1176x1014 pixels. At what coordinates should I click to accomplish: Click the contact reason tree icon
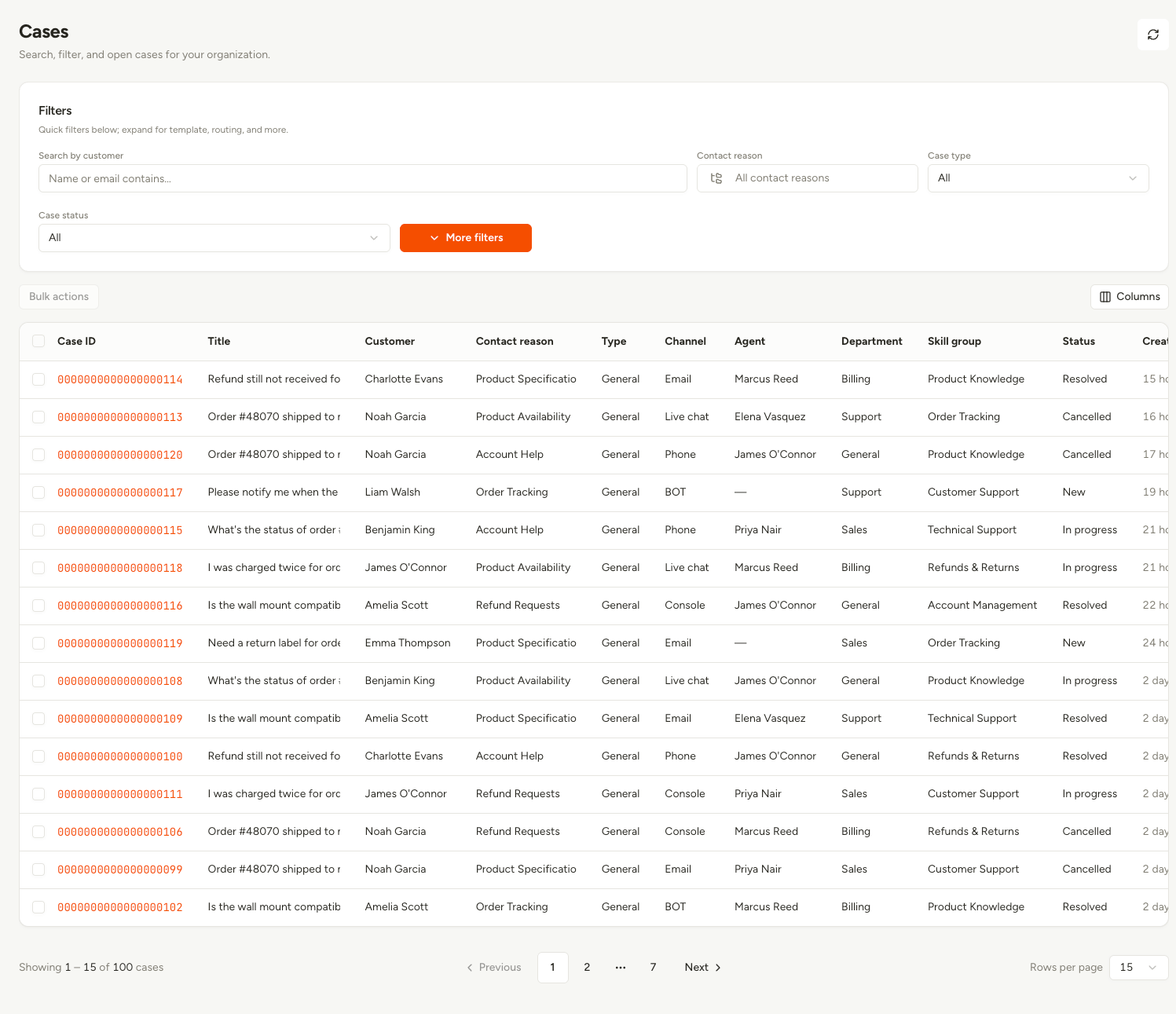[716, 178]
